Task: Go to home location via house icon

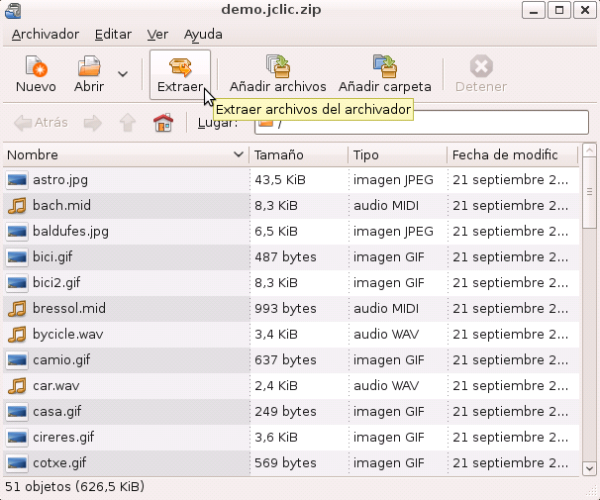Action: [x=162, y=123]
